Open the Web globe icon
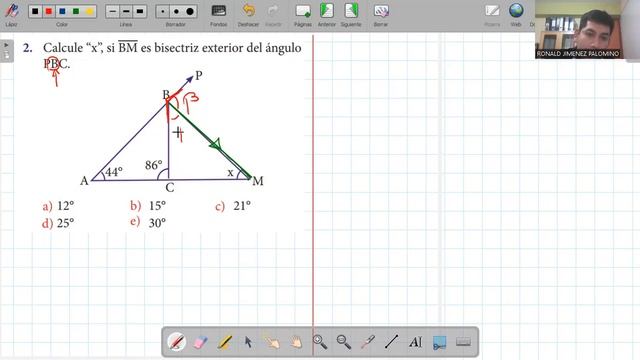 (516, 11)
